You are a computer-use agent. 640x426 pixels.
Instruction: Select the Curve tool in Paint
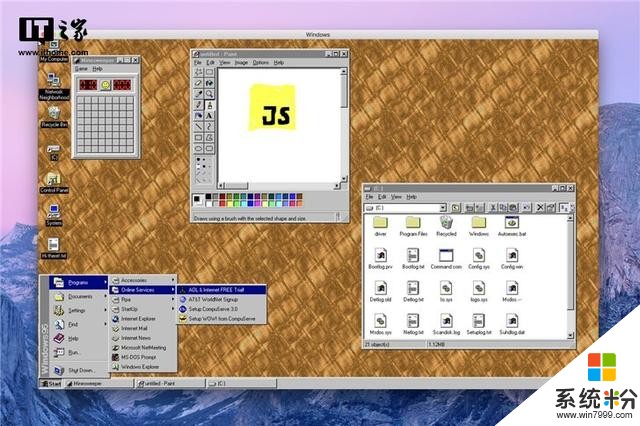(209, 126)
